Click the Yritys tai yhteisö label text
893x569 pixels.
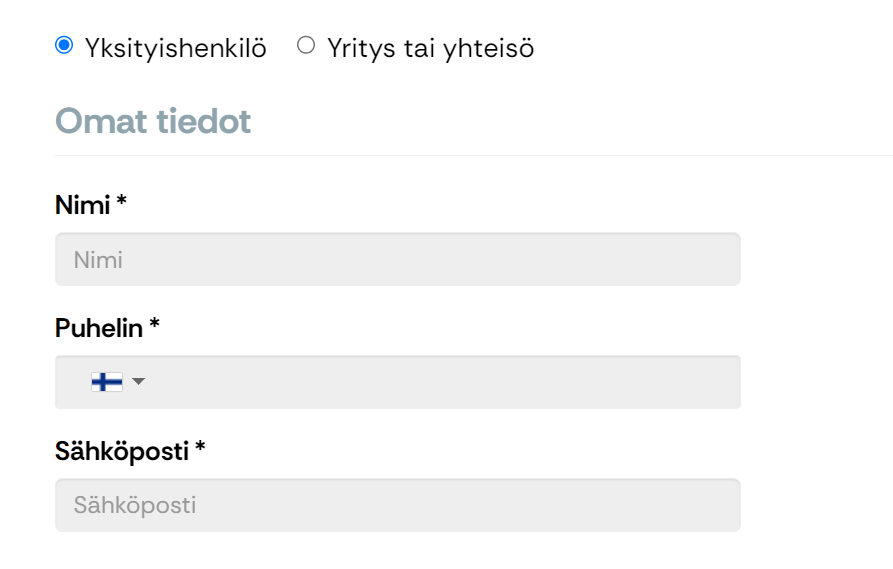click(x=431, y=48)
